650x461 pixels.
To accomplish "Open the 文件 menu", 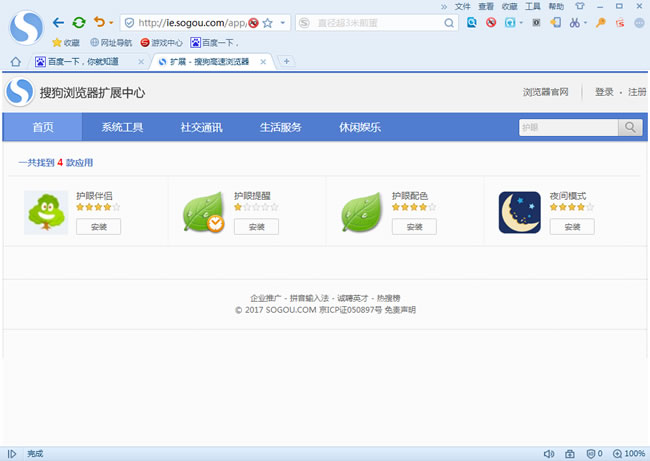I will pos(462,6).
